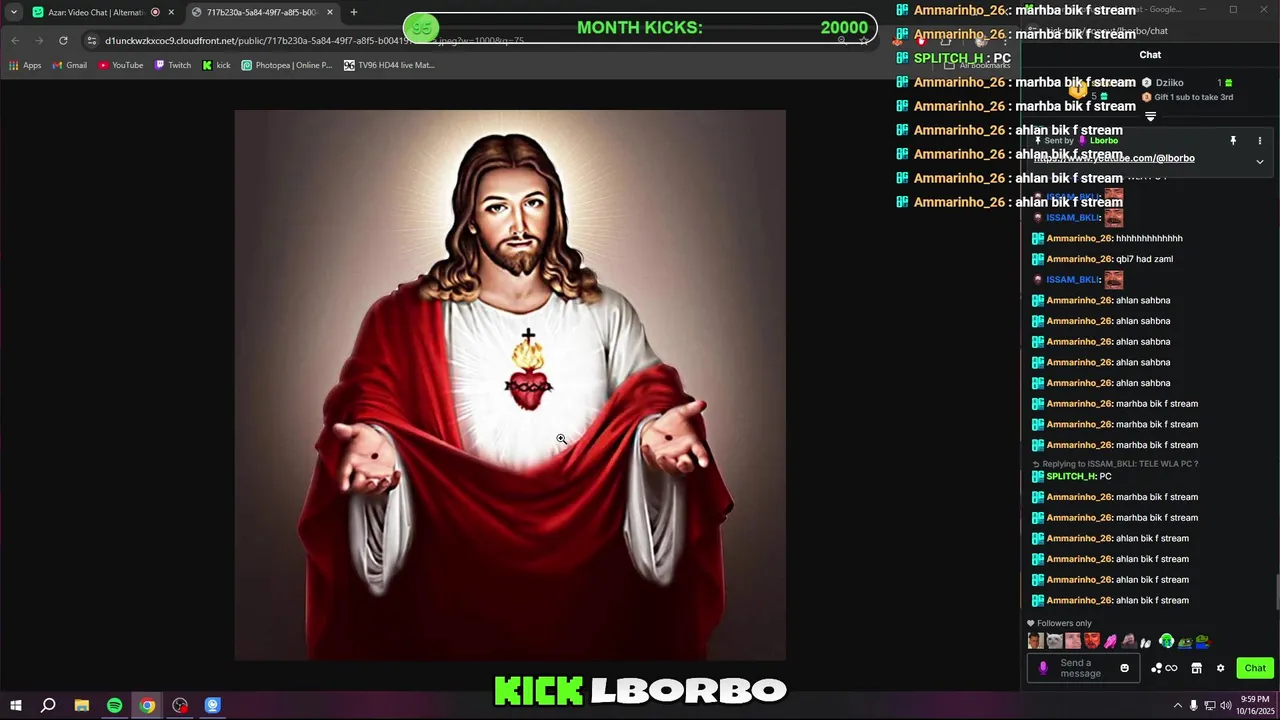Click the Sacred Heart image to zoom
Viewport: 1280px width, 720px height.
pyautogui.click(x=510, y=385)
